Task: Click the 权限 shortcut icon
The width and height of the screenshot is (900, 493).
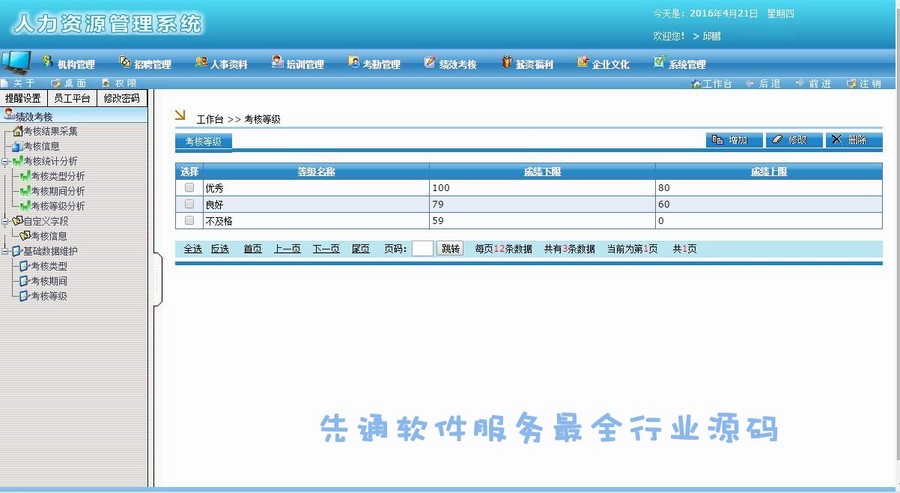Action: point(106,83)
